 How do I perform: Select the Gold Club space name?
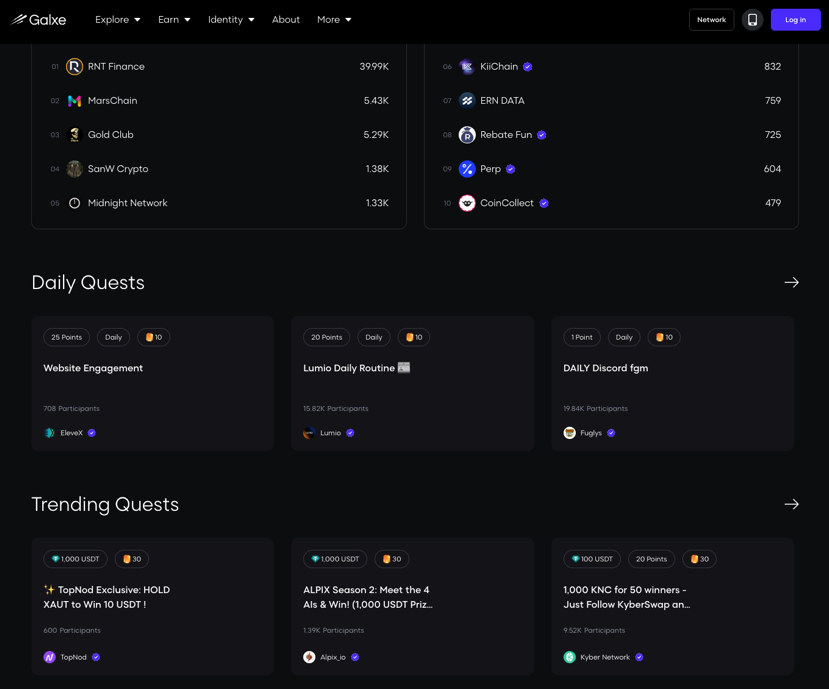pos(110,135)
